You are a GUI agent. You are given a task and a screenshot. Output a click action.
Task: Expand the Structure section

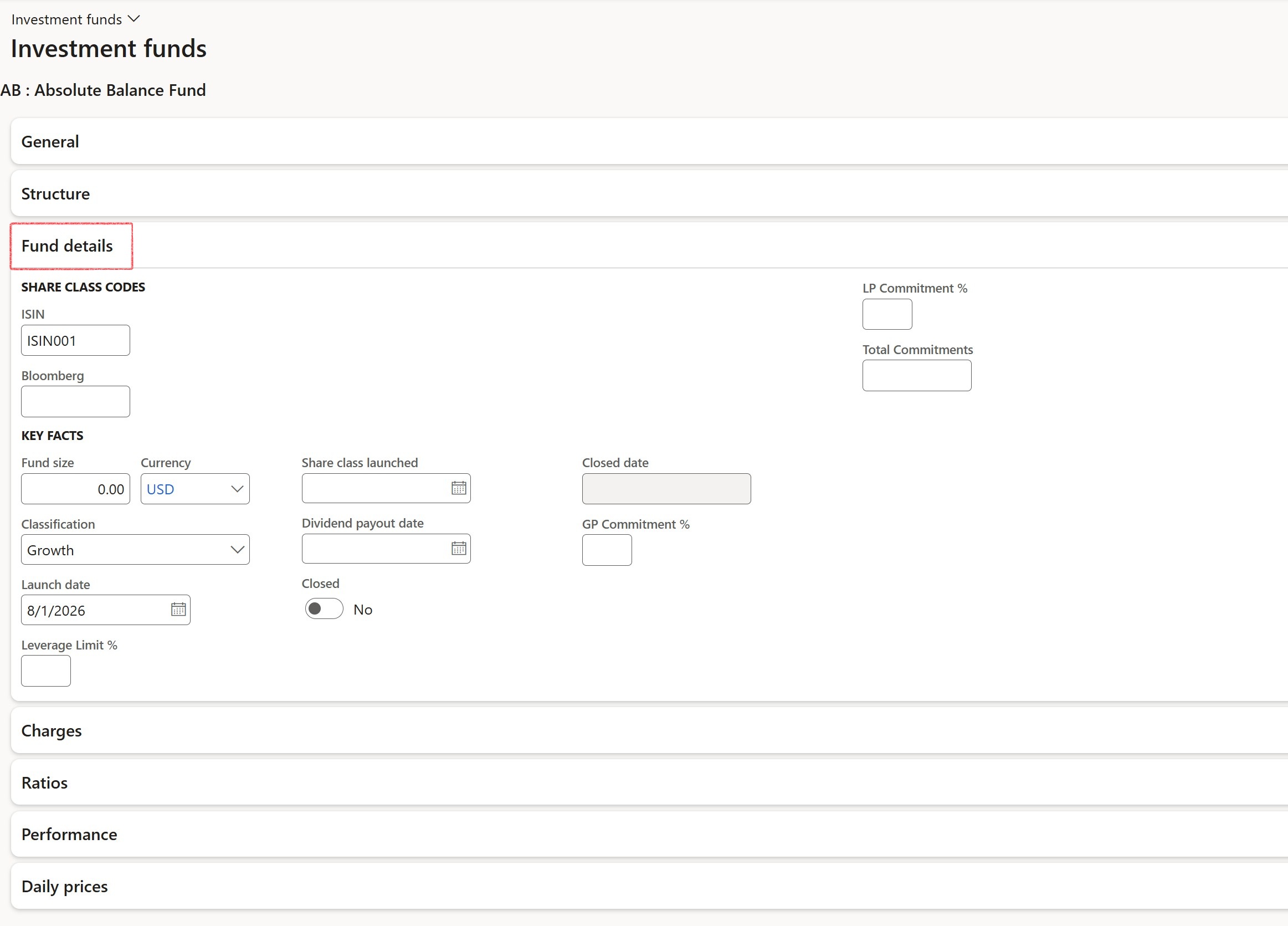[x=649, y=194]
